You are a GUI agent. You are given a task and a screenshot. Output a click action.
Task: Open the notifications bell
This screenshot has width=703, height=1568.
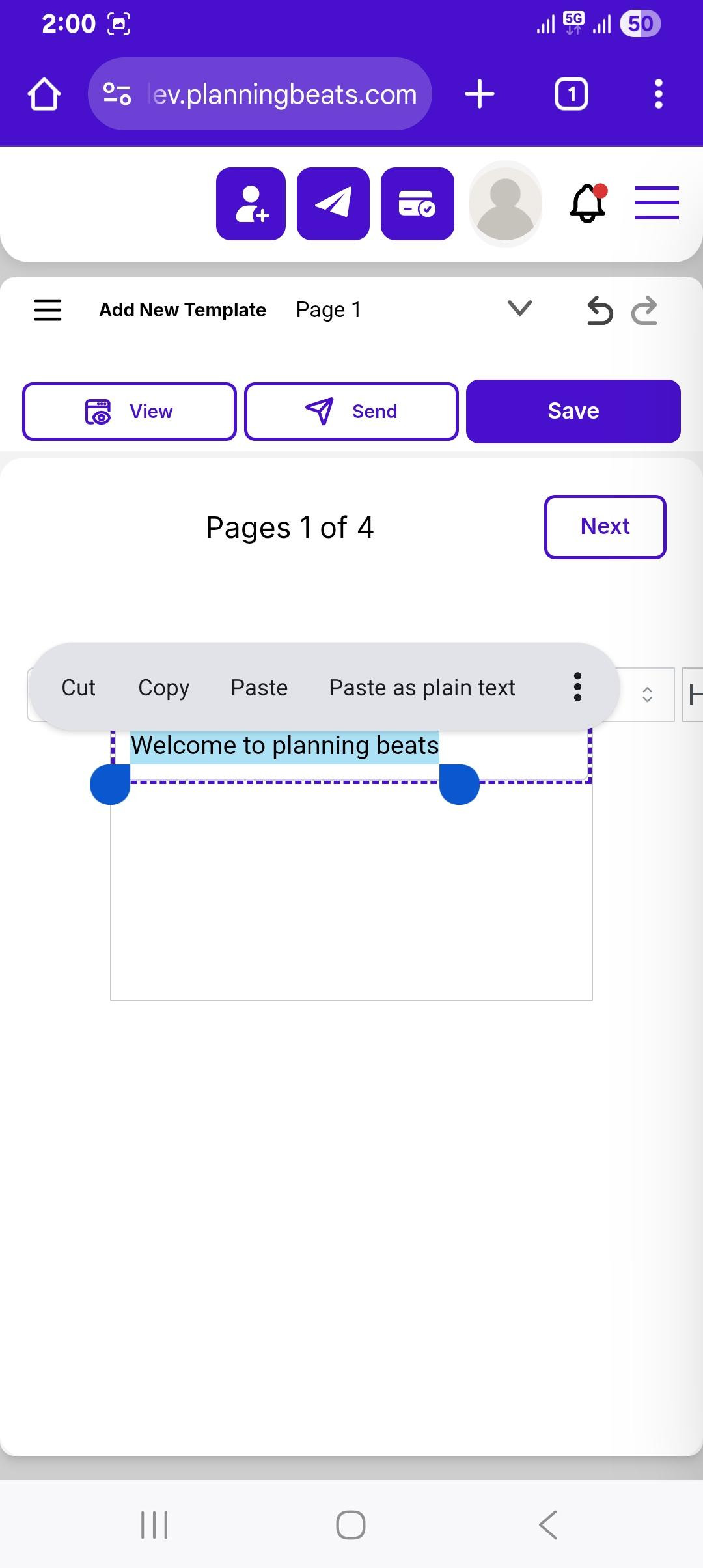(x=588, y=203)
